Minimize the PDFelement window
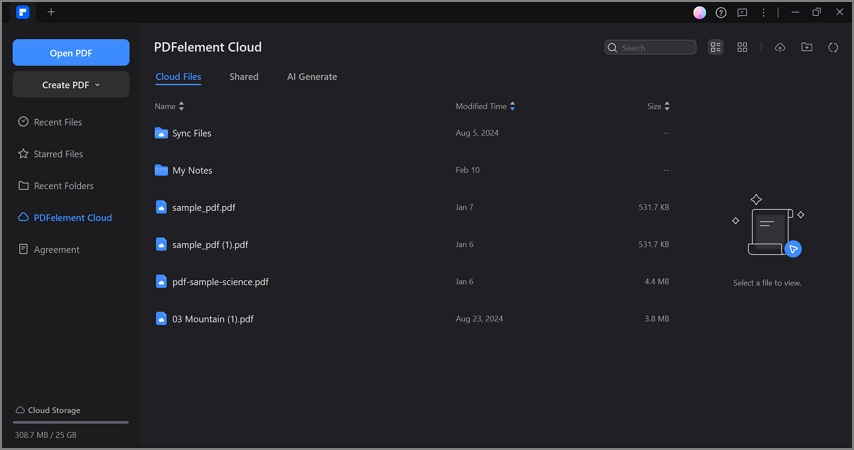This screenshot has height=450, width=854. point(795,12)
